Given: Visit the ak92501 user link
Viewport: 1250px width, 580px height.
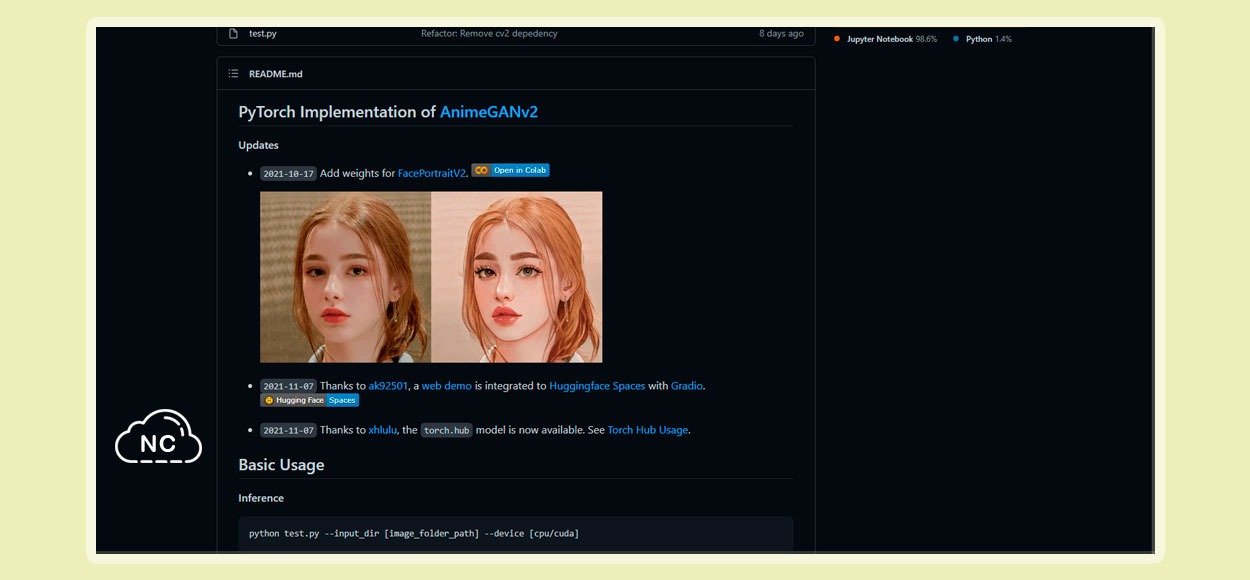Looking at the screenshot, I should pyautogui.click(x=388, y=385).
